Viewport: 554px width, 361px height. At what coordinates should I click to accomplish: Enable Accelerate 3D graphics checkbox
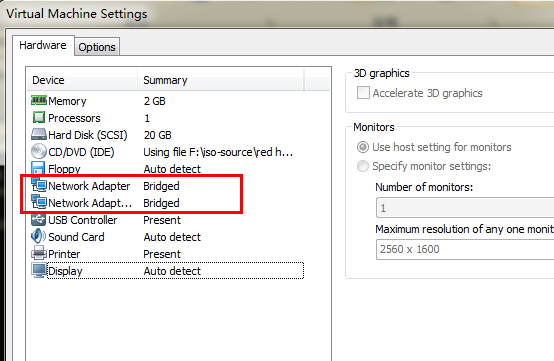pyautogui.click(x=363, y=93)
